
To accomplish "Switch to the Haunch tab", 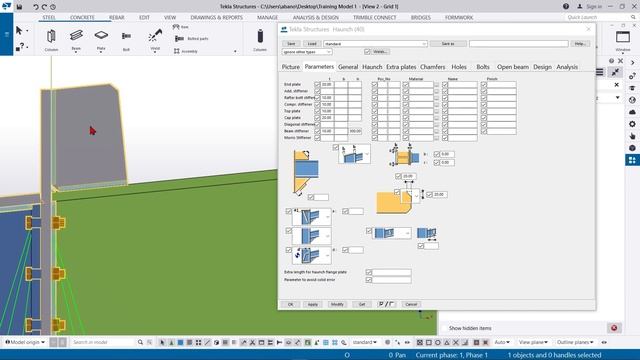I will coord(372,67).
